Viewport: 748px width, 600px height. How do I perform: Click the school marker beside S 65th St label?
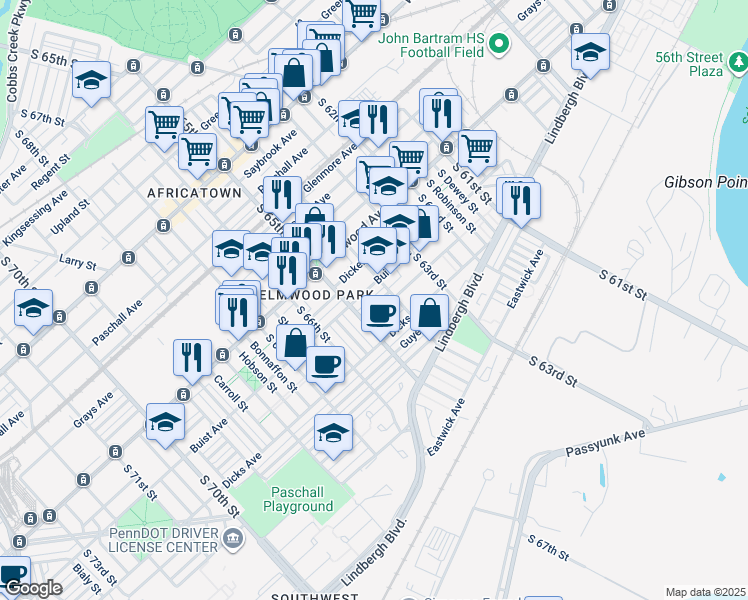[x=92, y=82]
